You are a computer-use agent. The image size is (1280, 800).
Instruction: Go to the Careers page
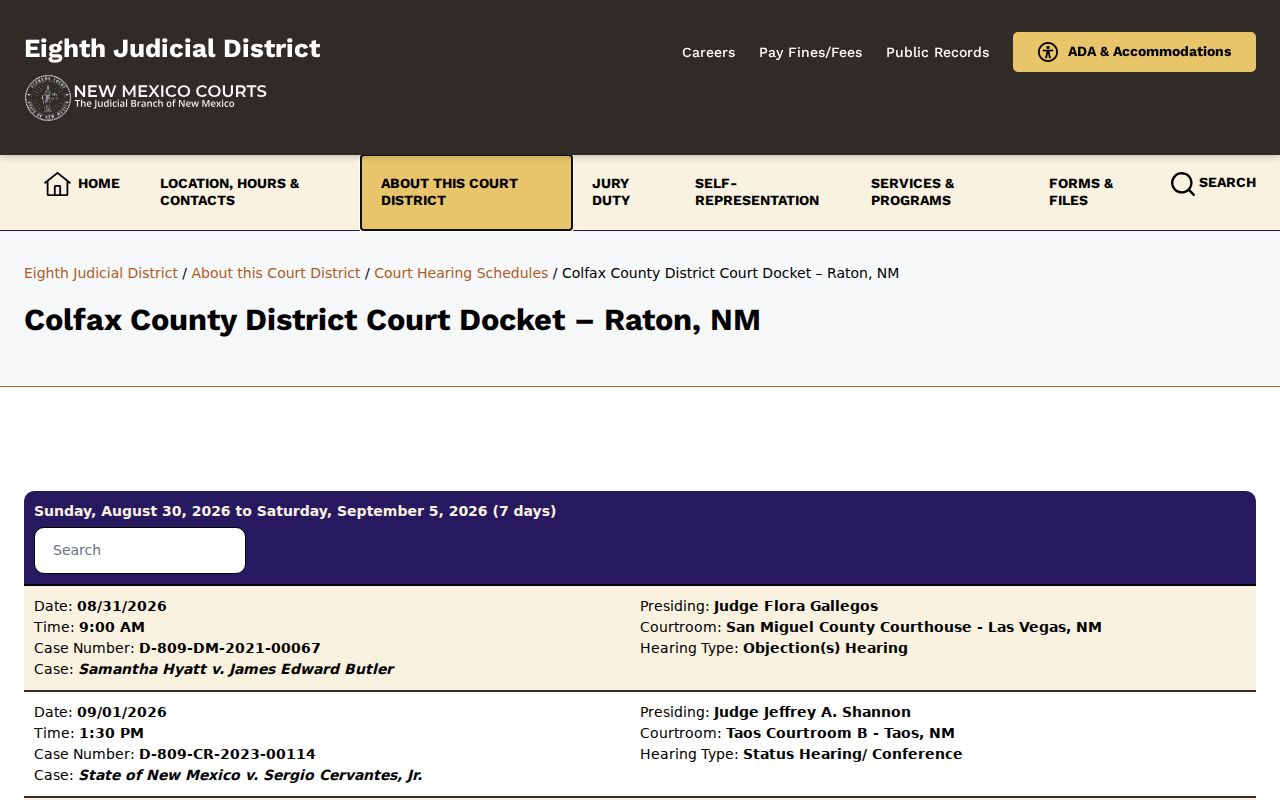pyautogui.click(x=708, y=52)
